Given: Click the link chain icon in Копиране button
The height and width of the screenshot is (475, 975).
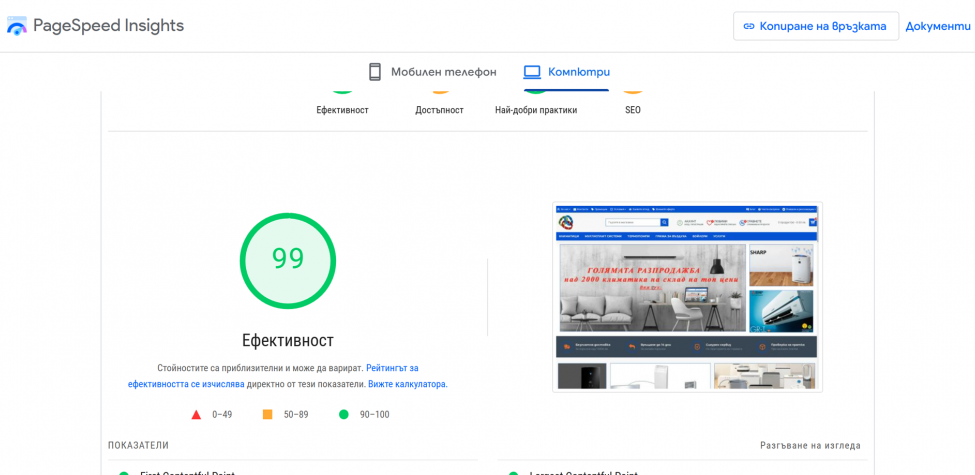Looking at the screenshot, I should click(x=749, y=26).
